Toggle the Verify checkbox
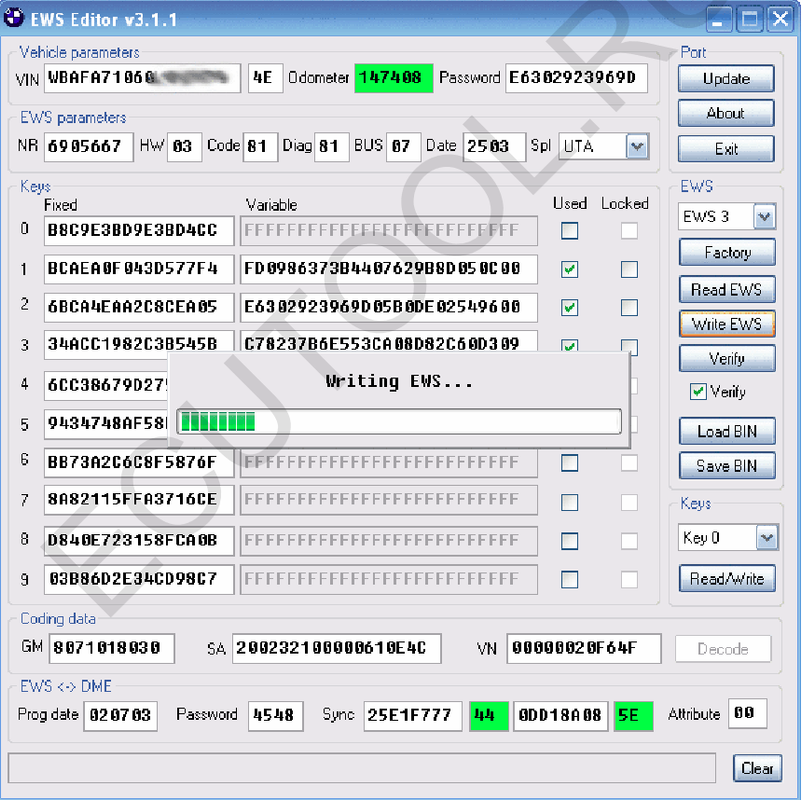Viewport: 802px width, 800px height. 698,392
